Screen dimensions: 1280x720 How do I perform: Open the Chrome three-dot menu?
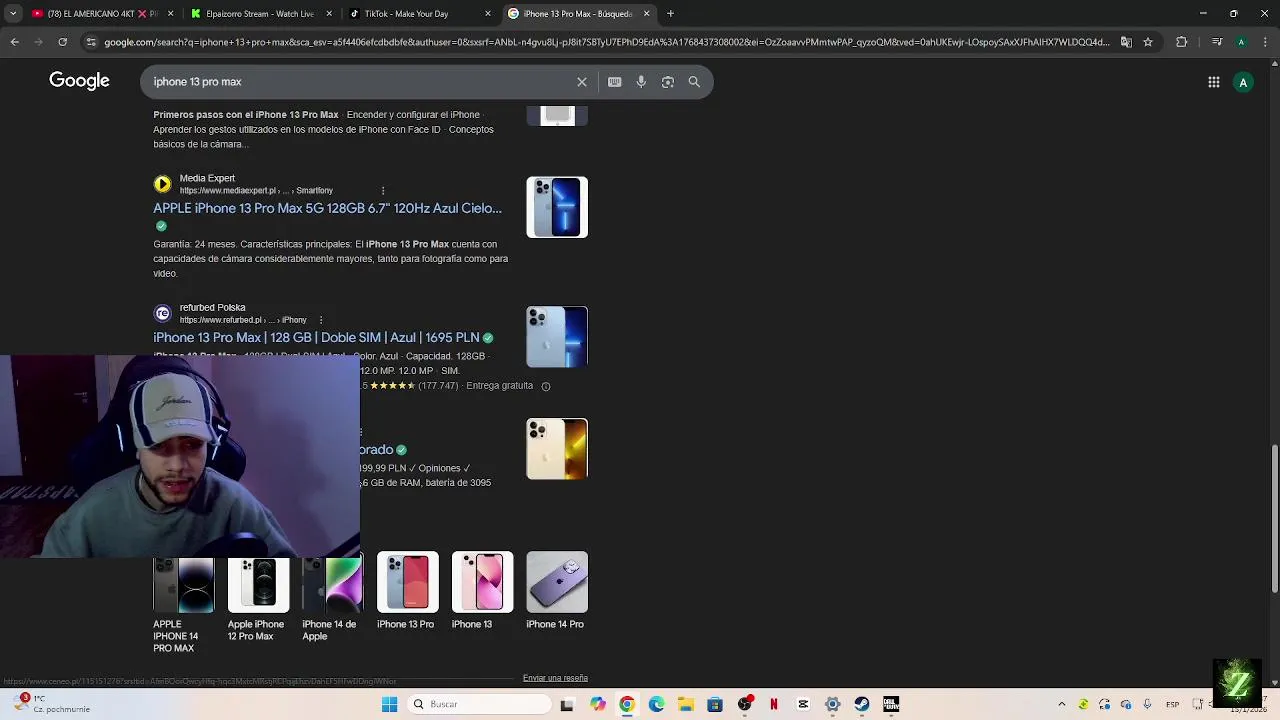point(1265,42)
